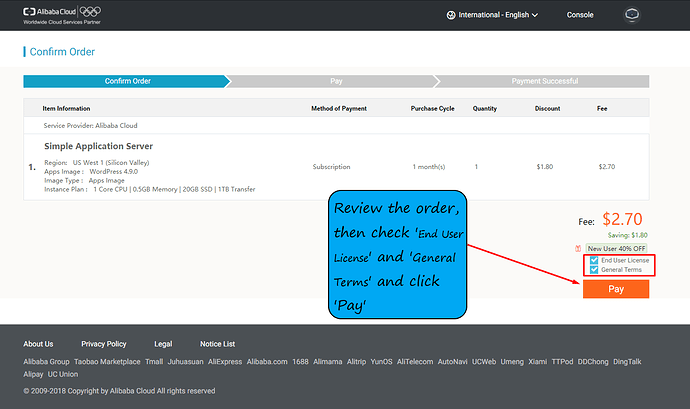Click the Saving: $1.80 text

point(627,235)
